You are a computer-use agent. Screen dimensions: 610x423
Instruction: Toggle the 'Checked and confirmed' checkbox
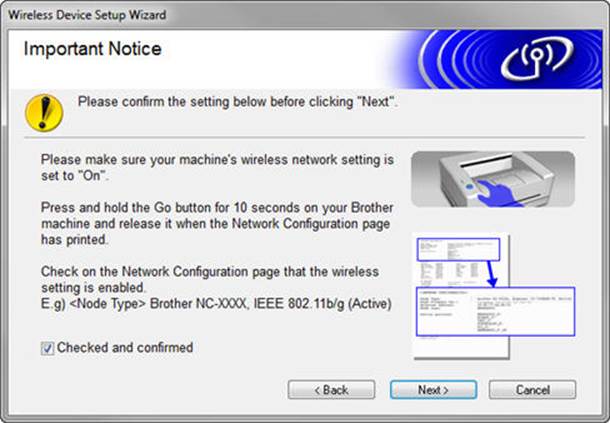point(47,348)
